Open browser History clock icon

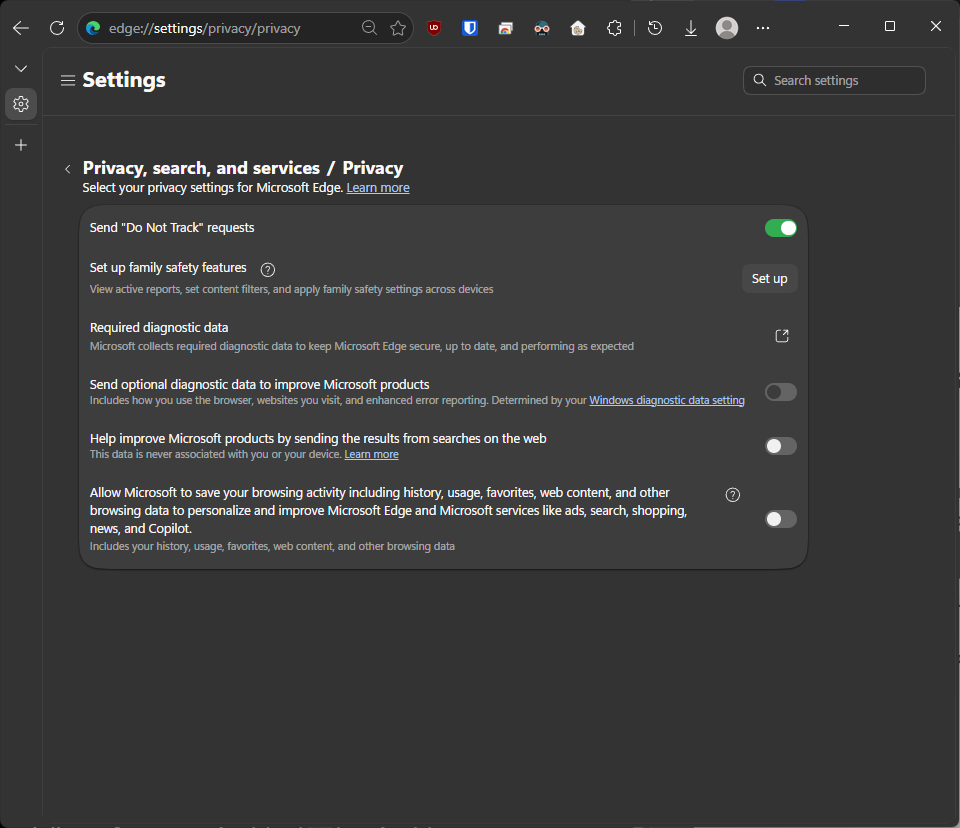click(655, 28)
